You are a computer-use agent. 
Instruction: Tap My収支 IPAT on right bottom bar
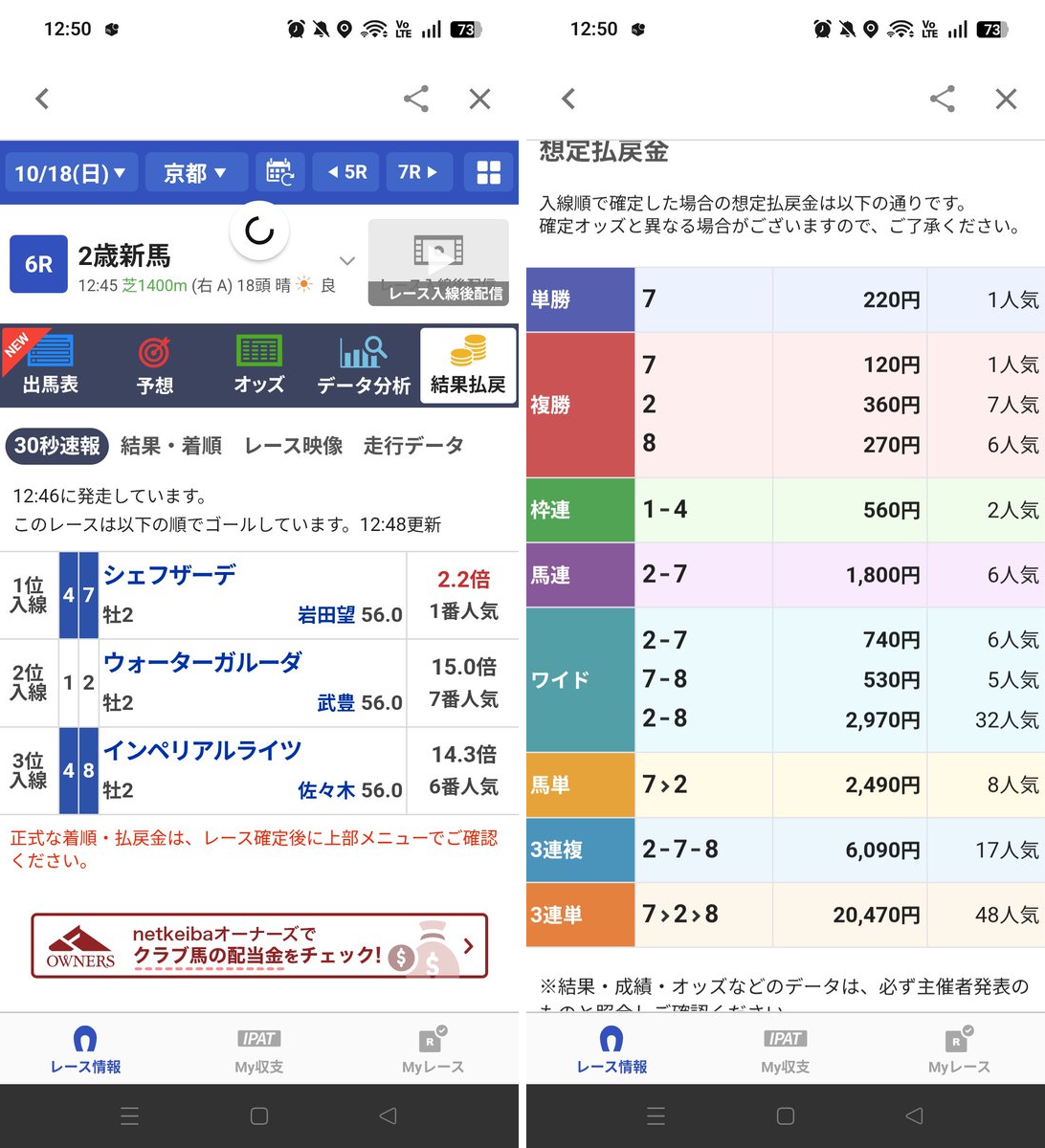pos(786,1051)
